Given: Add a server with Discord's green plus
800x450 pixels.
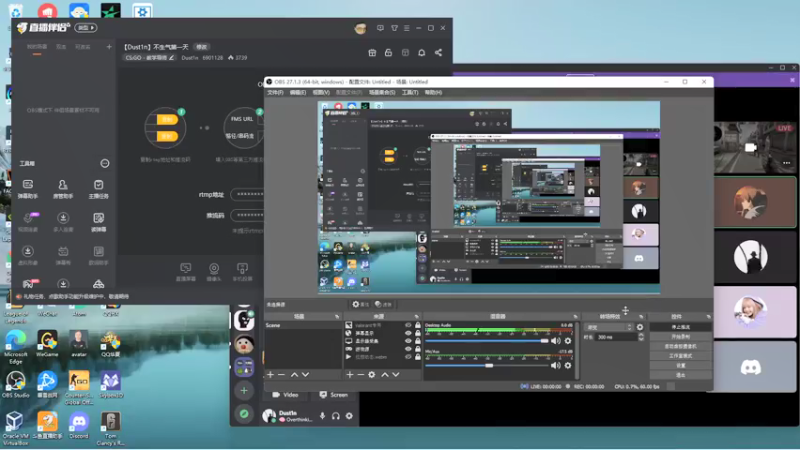Looking at the screenshot, I should pos(244,390).
